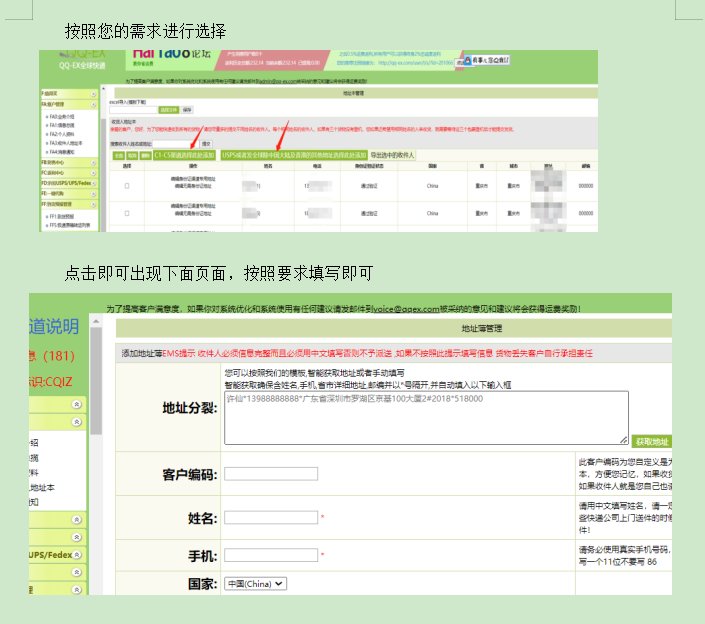The width and height of the screenshot is (705, 624).
Task: Click the QQ-EX global express logo
Action: [82, 60]
